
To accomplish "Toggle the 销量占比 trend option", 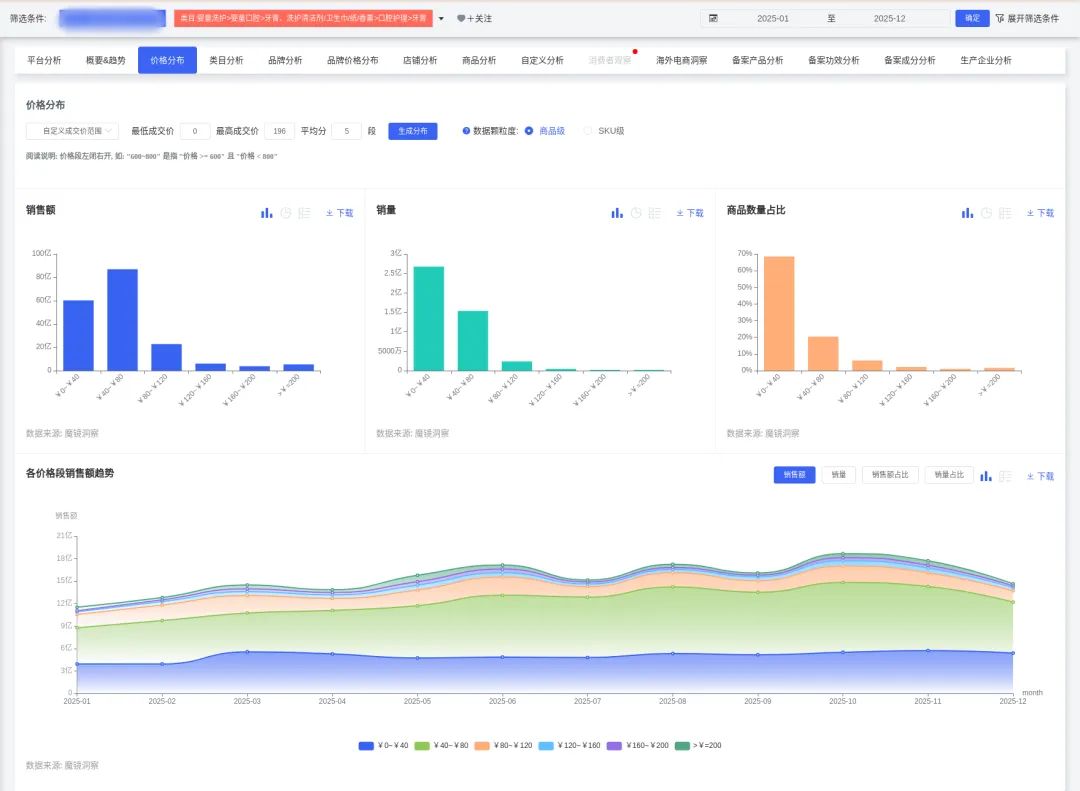I will point(949,475).
